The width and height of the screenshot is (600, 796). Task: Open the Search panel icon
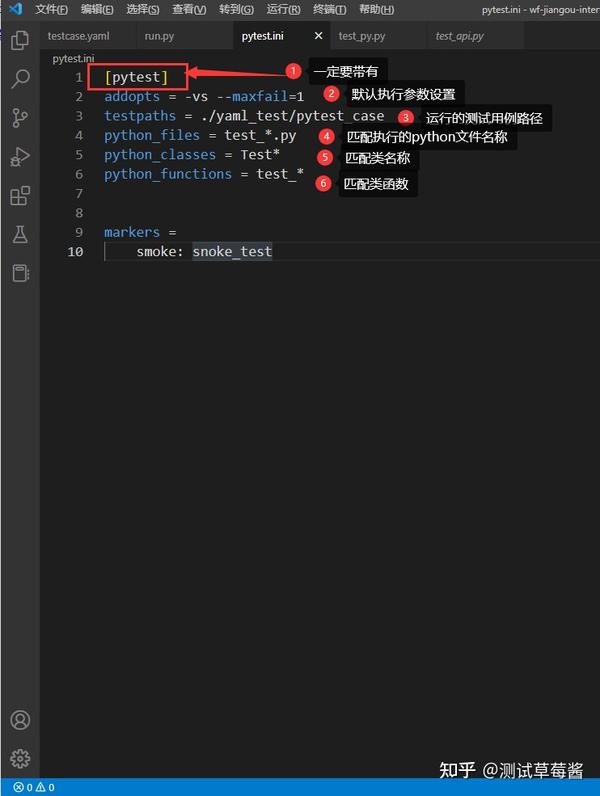[20, 79]
